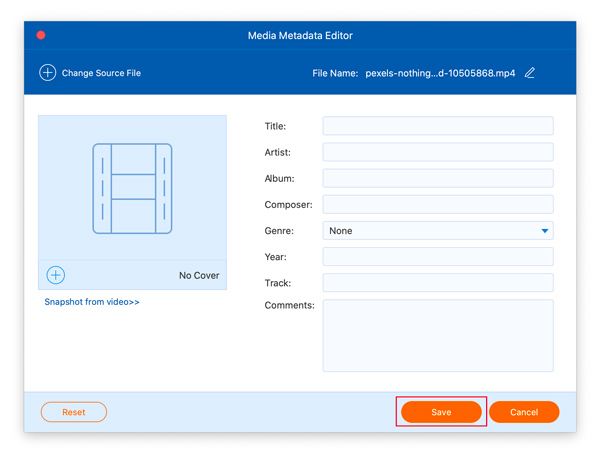Image resolution: width=600 pixels, height=459 pixels.
Task: Open the Snapshot from video link
Action: click(x=92, y=302)
